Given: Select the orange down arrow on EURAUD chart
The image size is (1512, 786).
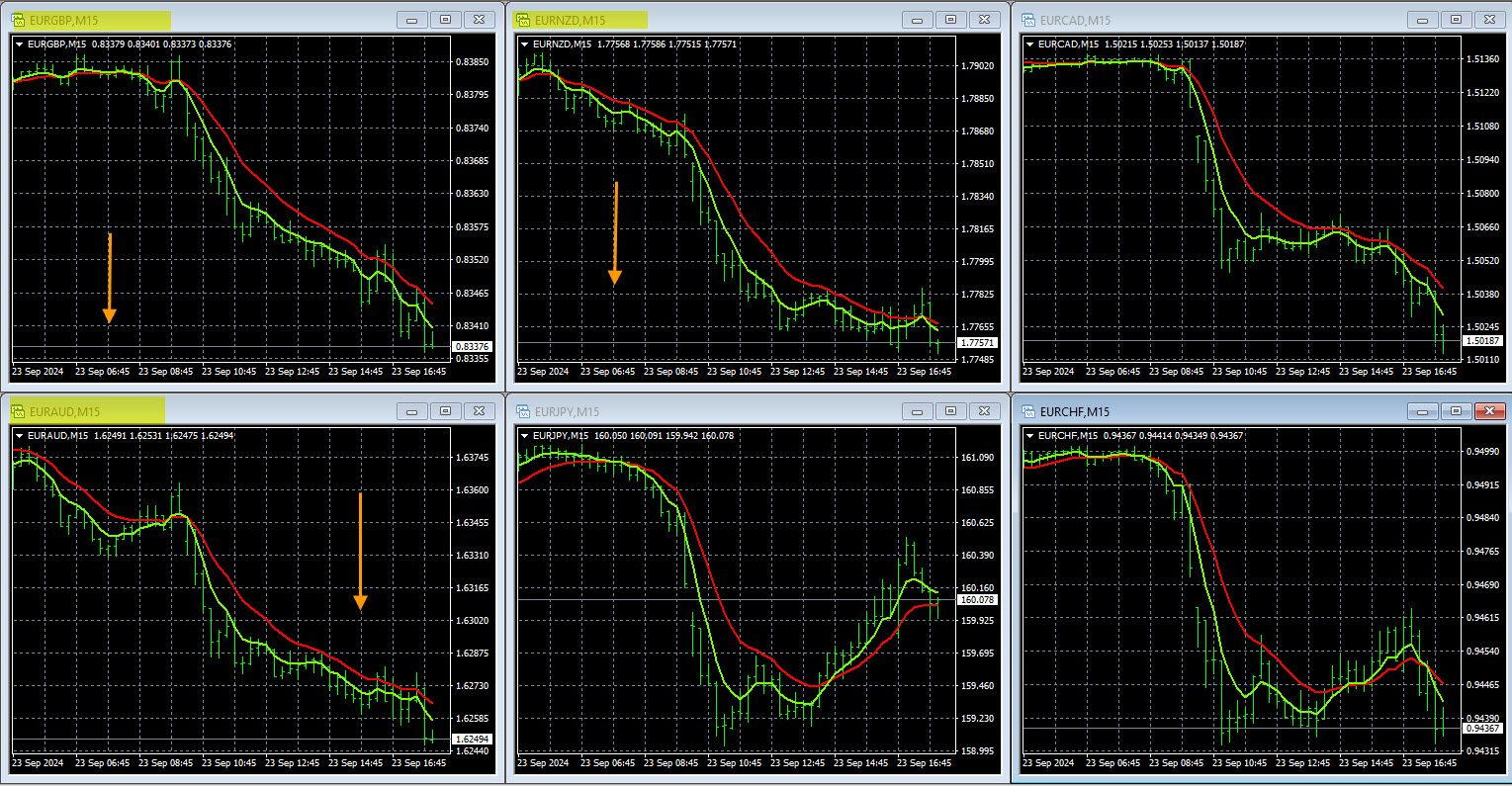Looking at the screenshot, I should (x=360, y=552).
